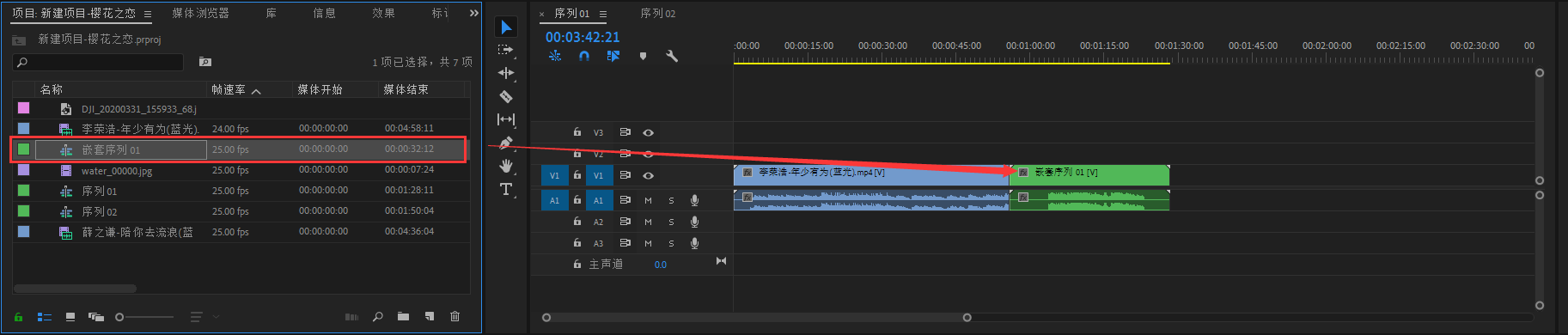Screen dimensions: 1568x335
Task: Click the project search input field
Action: 98,62
